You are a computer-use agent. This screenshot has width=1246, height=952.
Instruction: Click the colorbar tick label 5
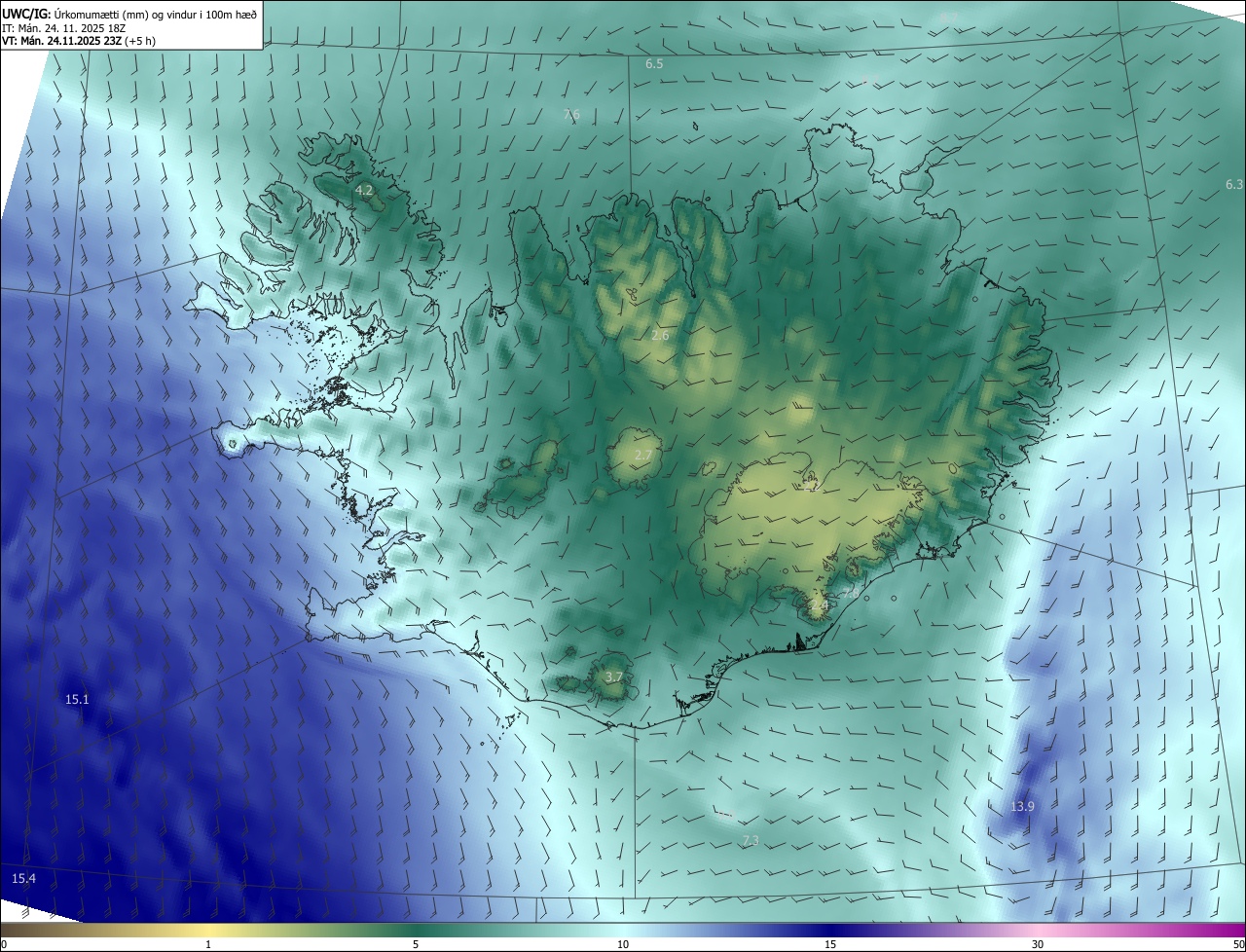416,944
